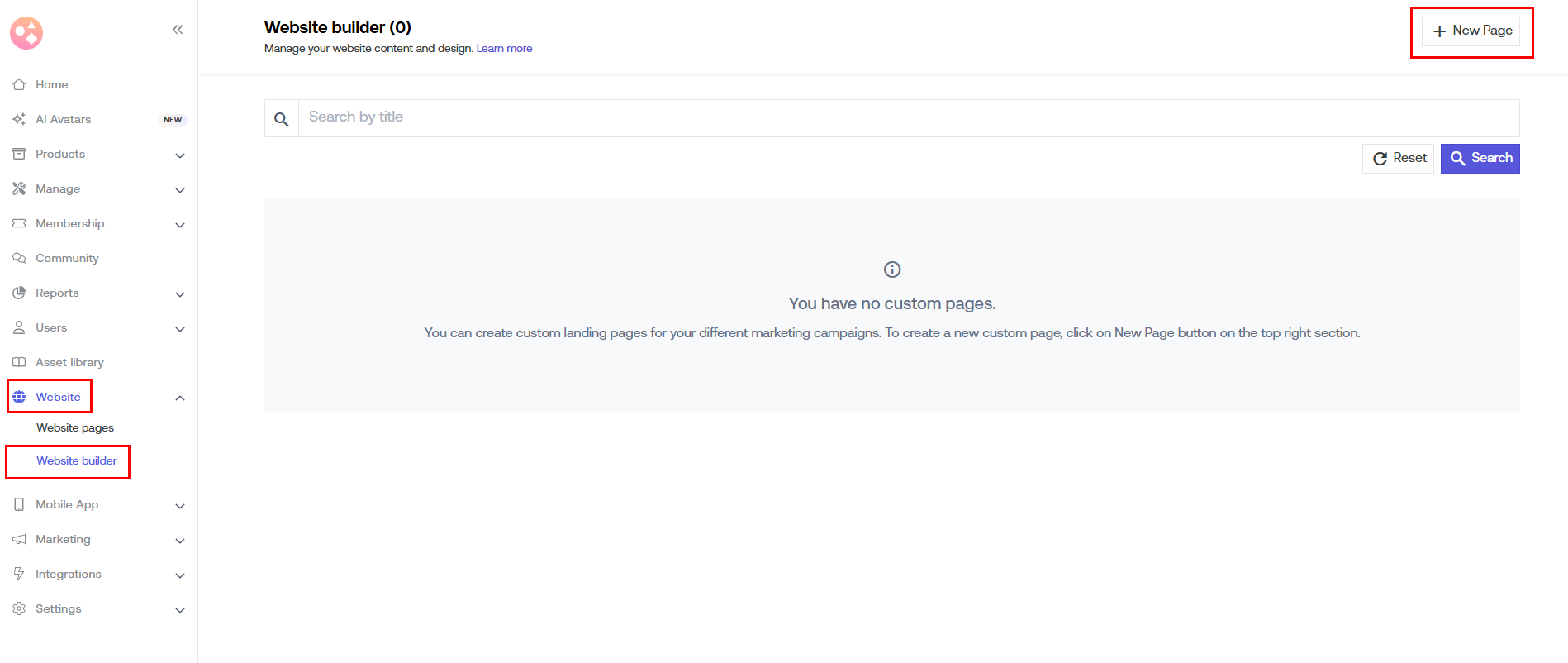Click the info icon in the empty state
This screenshot has height=663, width=1568.
click(x=892, y=269)
